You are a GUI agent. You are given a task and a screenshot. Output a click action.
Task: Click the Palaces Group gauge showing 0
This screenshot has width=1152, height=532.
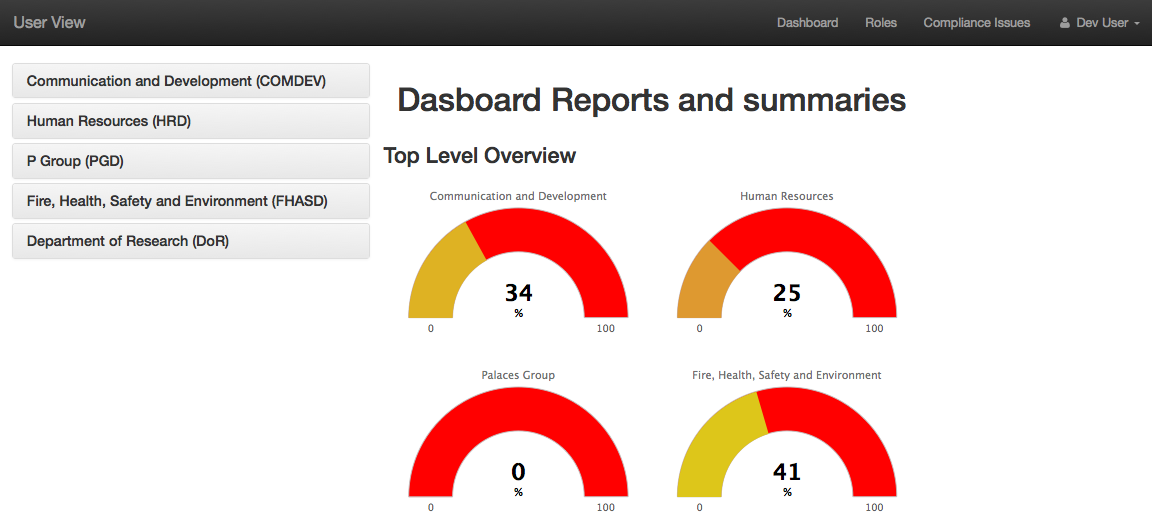[518, 442]
